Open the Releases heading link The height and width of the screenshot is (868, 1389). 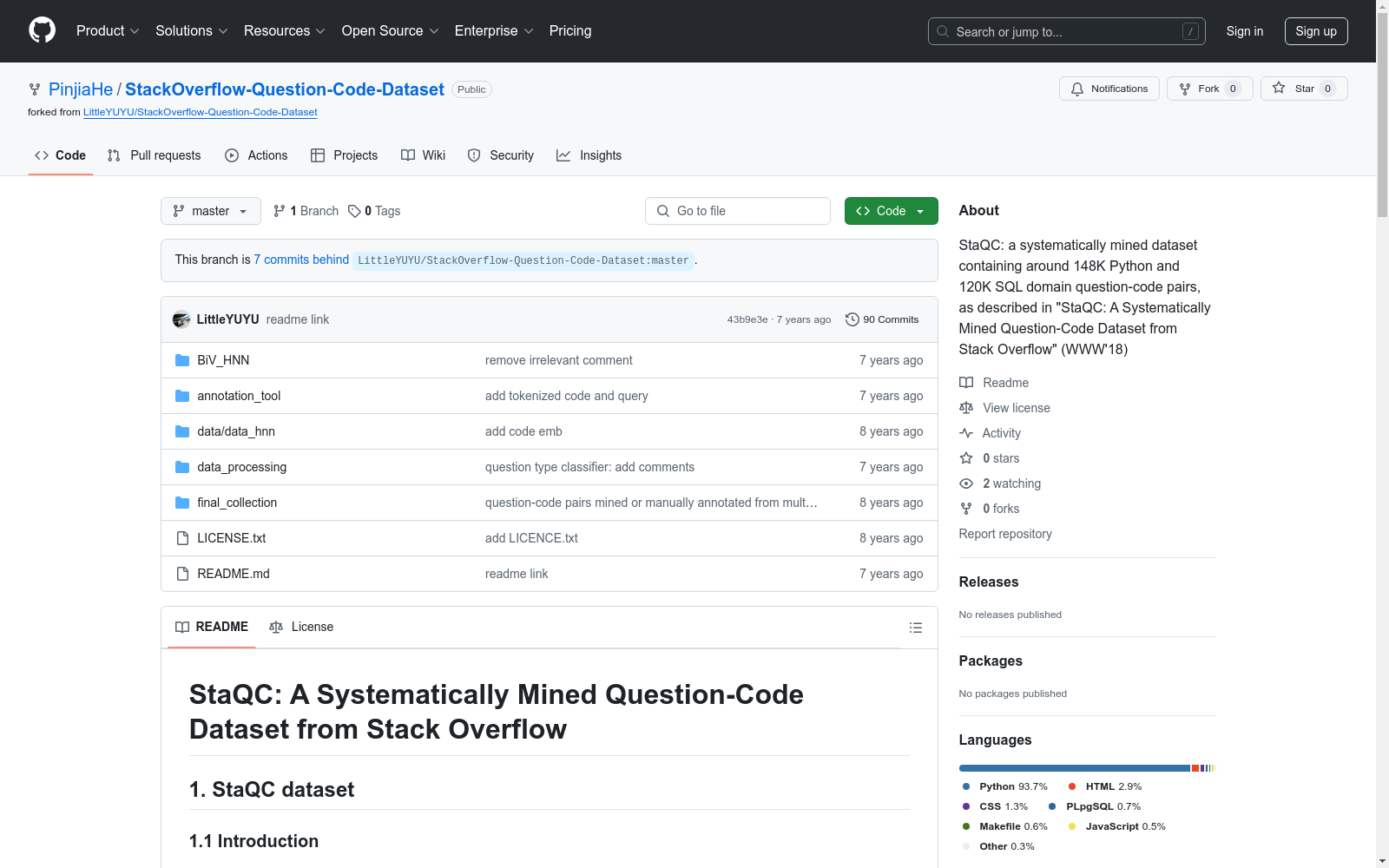coord(989,582)
